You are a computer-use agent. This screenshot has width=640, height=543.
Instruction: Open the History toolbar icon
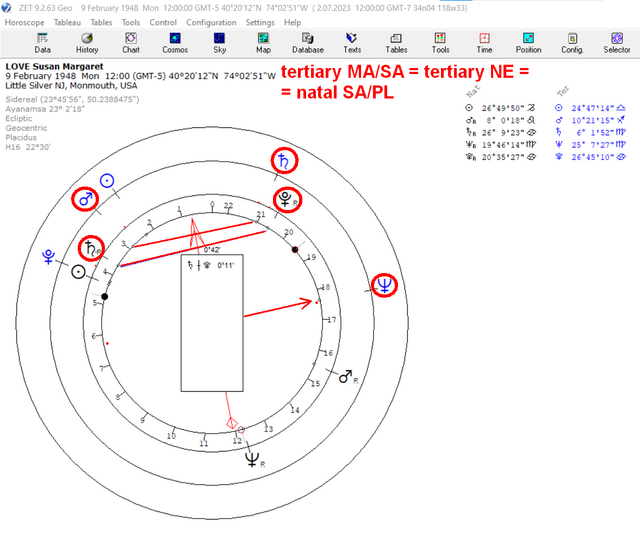point(87,43)
